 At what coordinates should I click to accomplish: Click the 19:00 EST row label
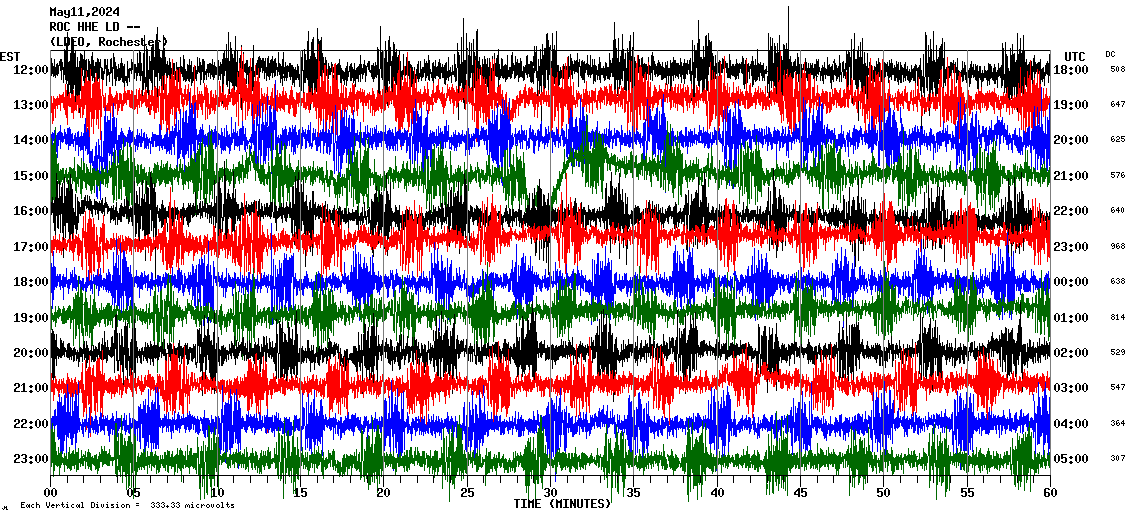click(32, 318)
